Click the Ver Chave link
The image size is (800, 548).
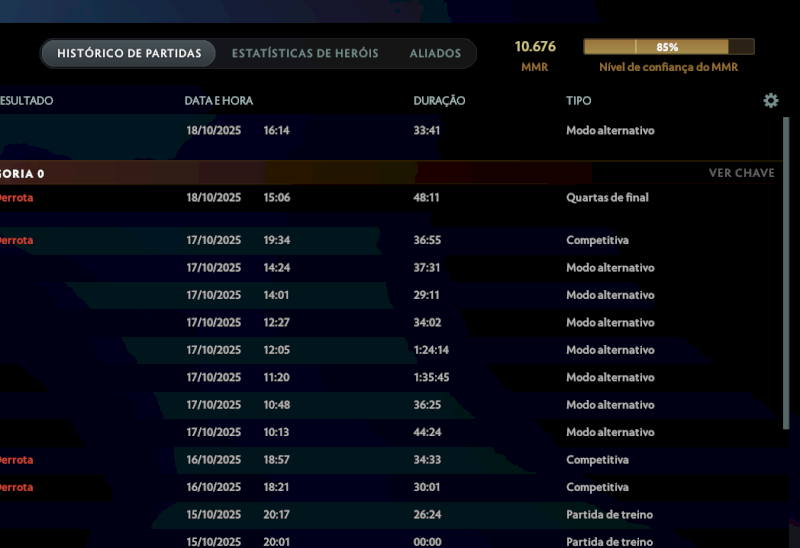coord(741,173)
